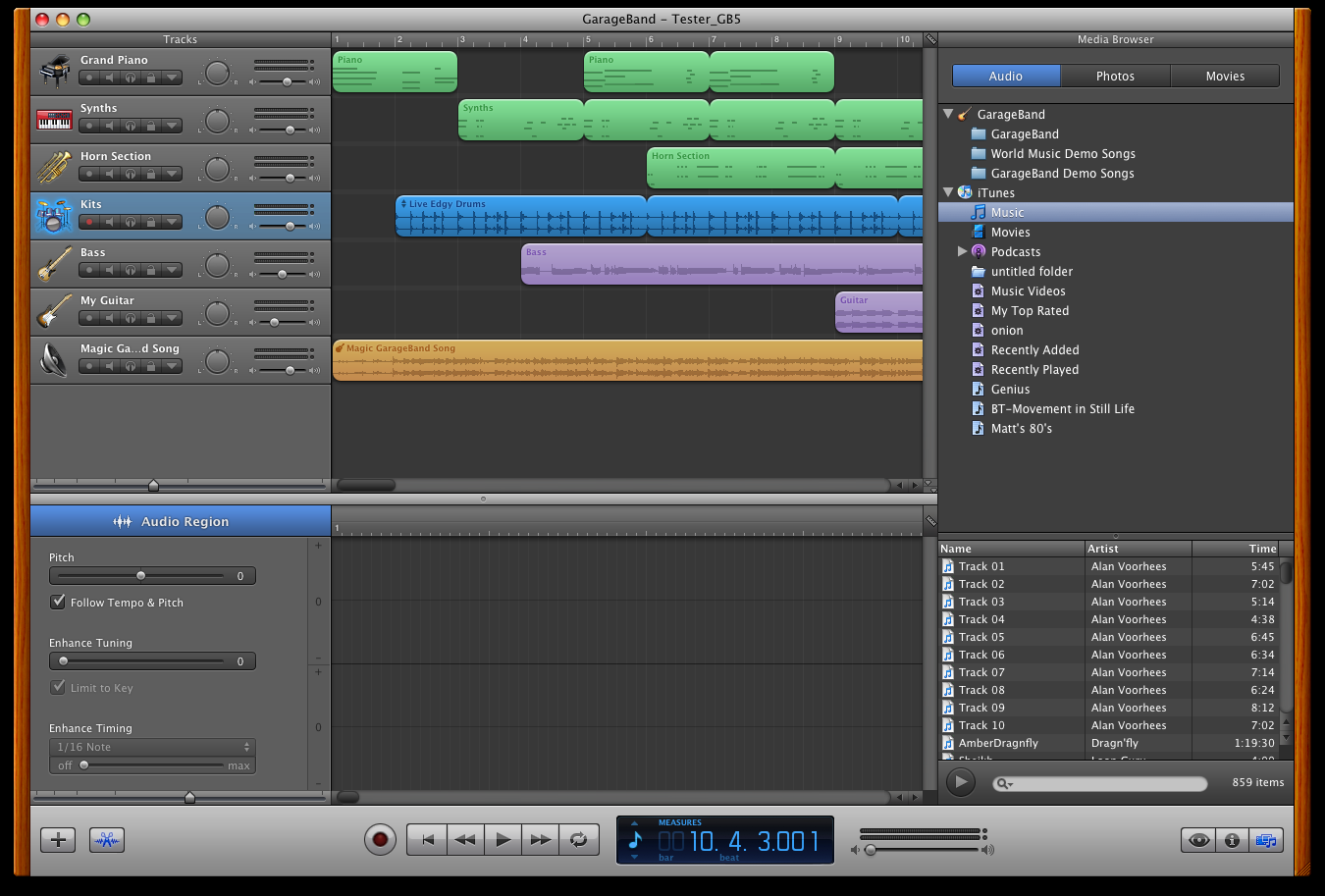Click the Kits track volume slider
Image resolution: width=1325 pixels, height=896 pixels.
tap(286, 226)
